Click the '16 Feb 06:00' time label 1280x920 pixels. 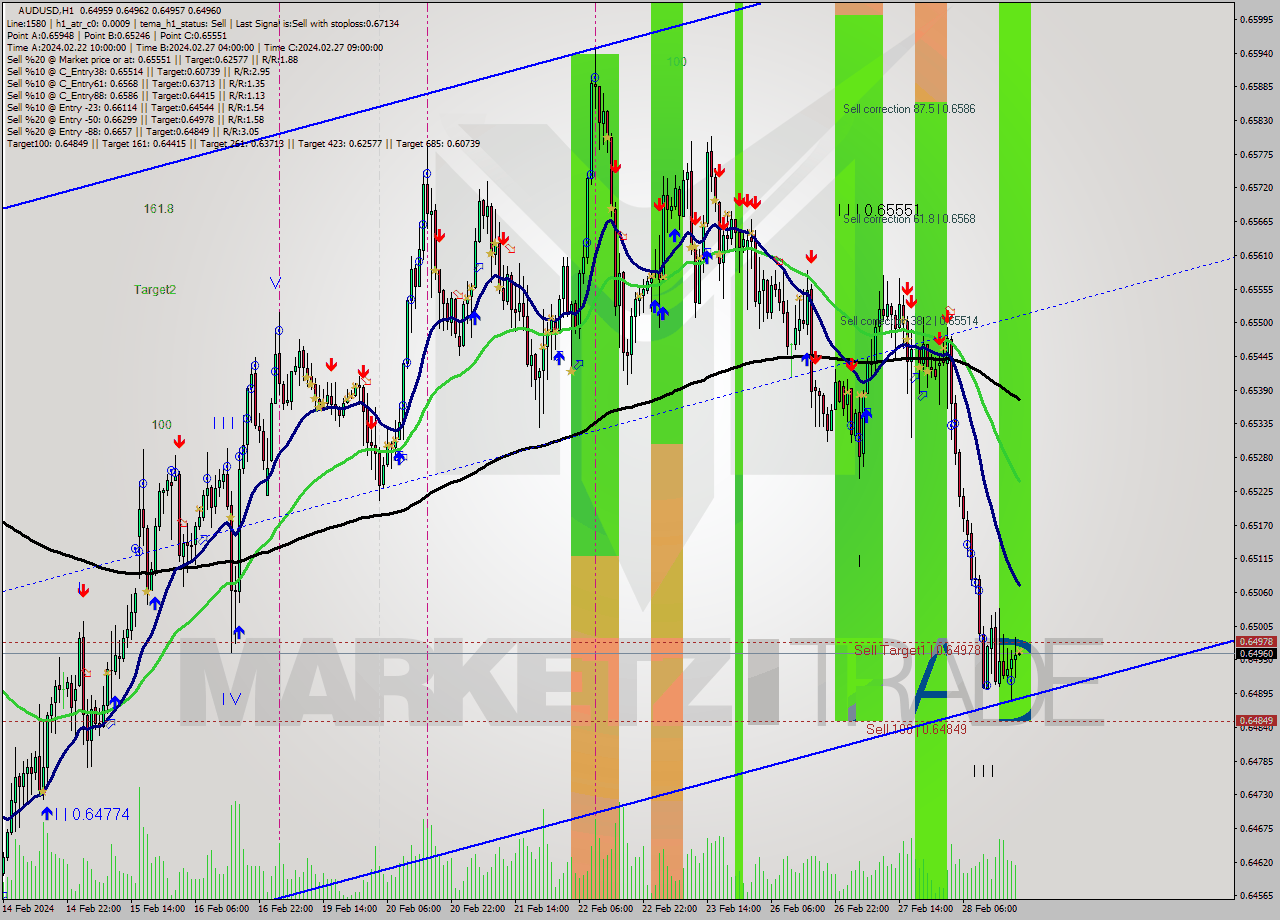click(223, 910)
